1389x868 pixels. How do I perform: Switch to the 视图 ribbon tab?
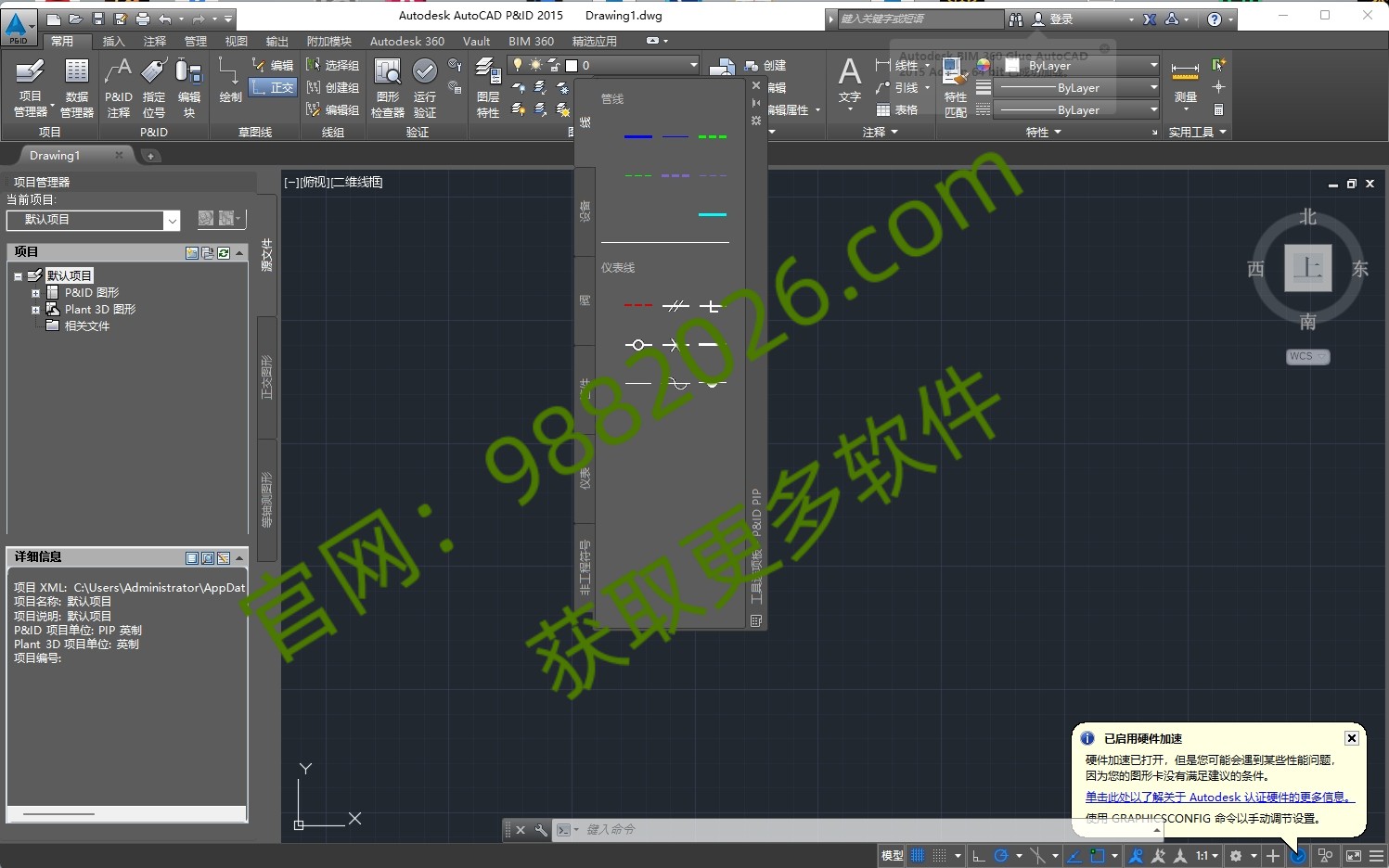point(236,41)
